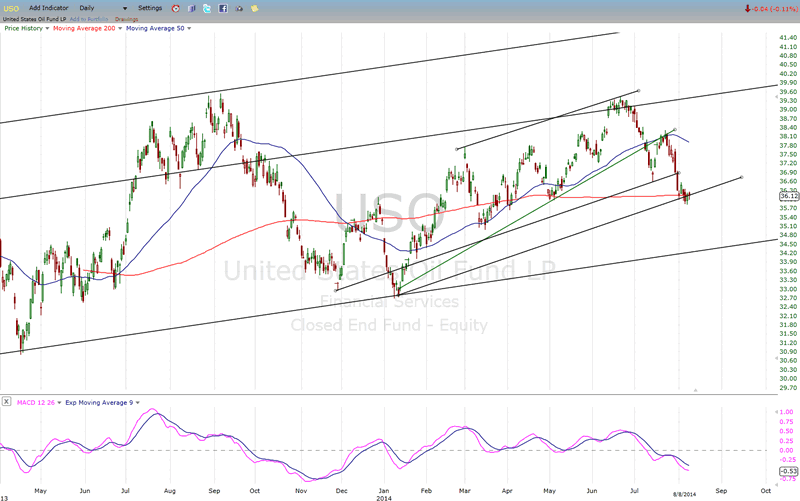
Task: Click the red target icon in toolbar
Action: (176, 8)
